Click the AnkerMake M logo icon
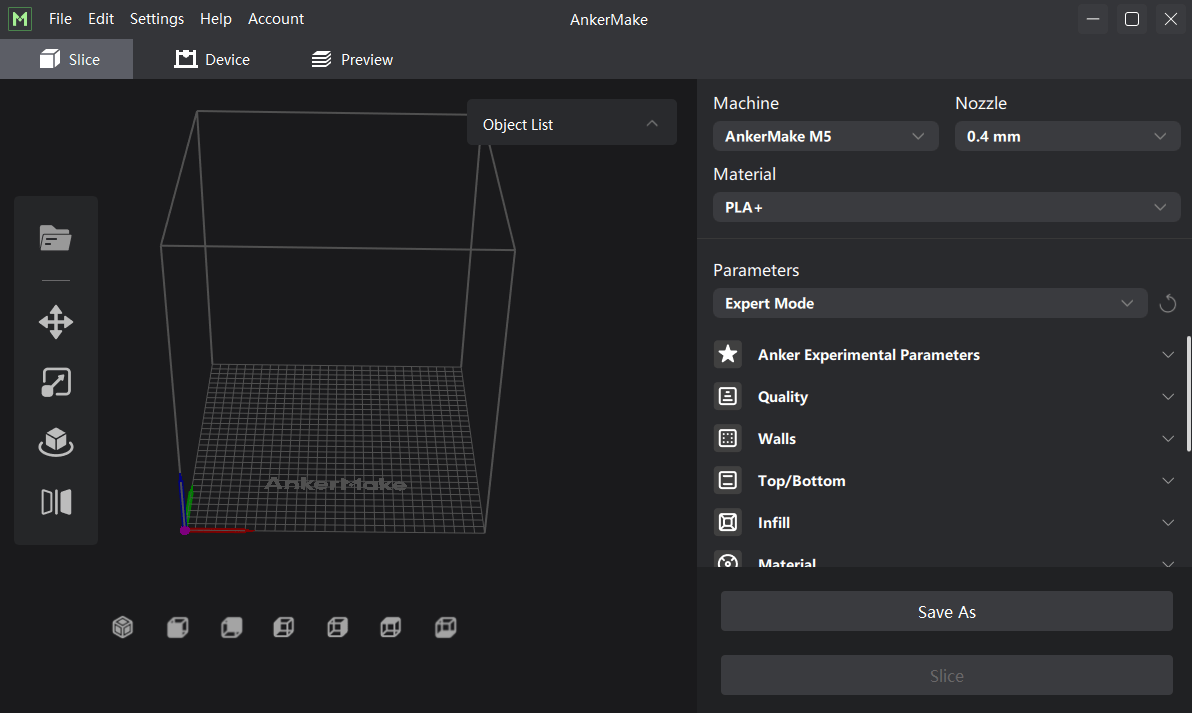Viewport: 1192px width, 713px height. 20,19
